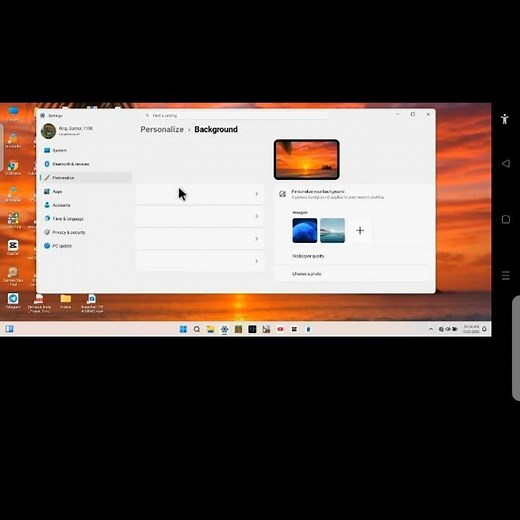Open the CapCut desktop shortcut
This screenshot has width=520, height=520.
[x=13, y=248]
